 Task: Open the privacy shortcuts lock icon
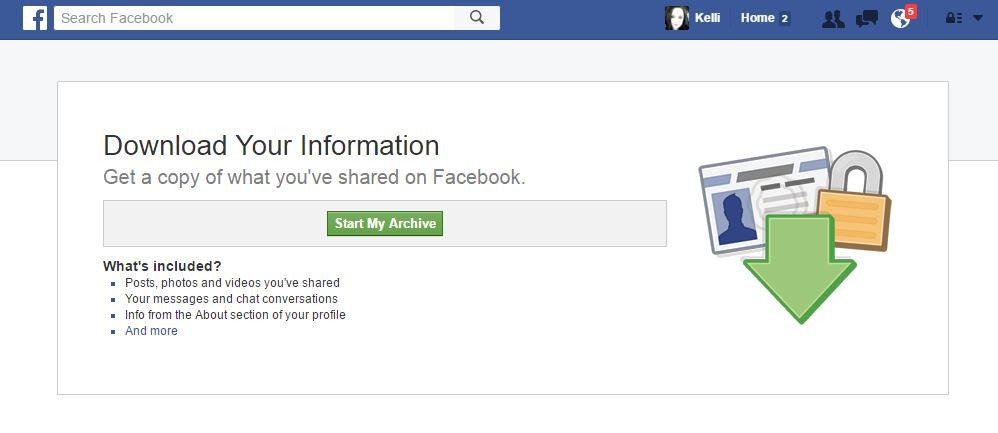[953, 18]
